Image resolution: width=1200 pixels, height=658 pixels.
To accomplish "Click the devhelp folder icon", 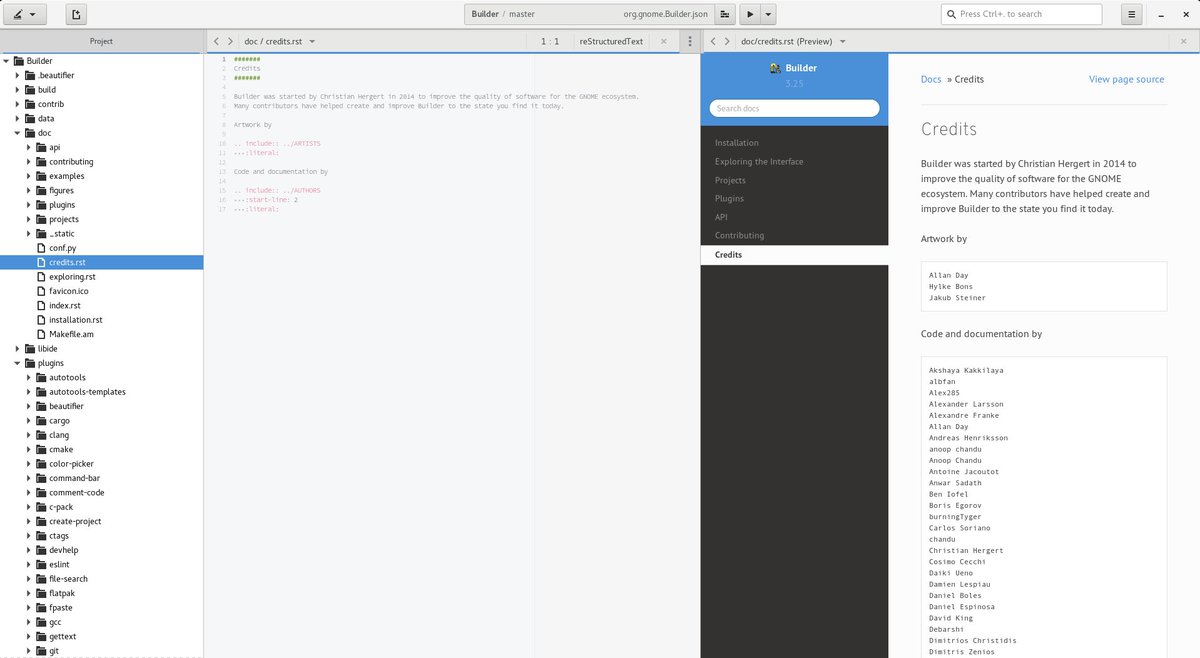I will [x=41, y=550].
